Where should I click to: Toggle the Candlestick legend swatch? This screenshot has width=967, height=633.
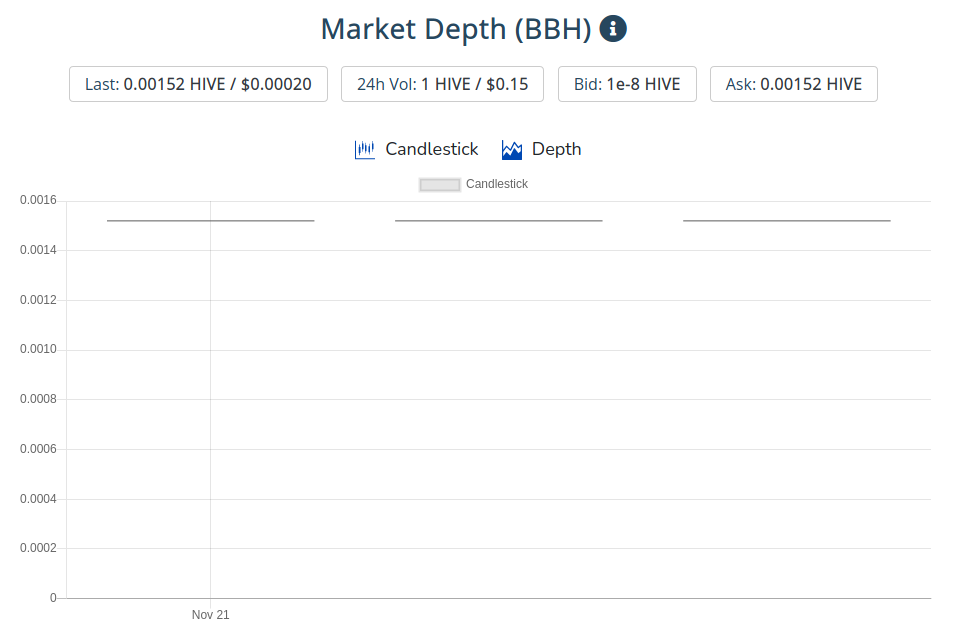(440, 184)
